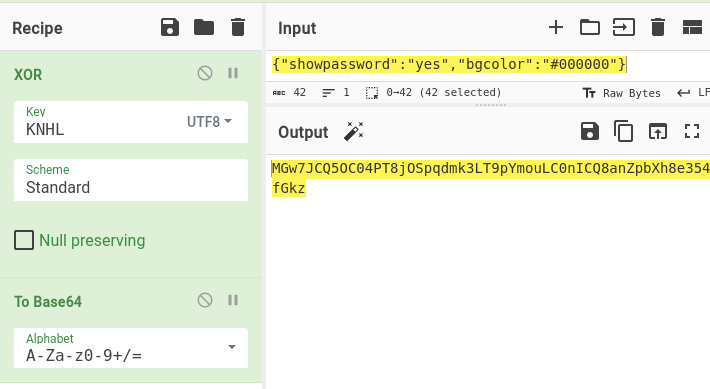Click the Base64 output text
The width and height of the screenshot is (710, 389).
click(x=491, y=178)
